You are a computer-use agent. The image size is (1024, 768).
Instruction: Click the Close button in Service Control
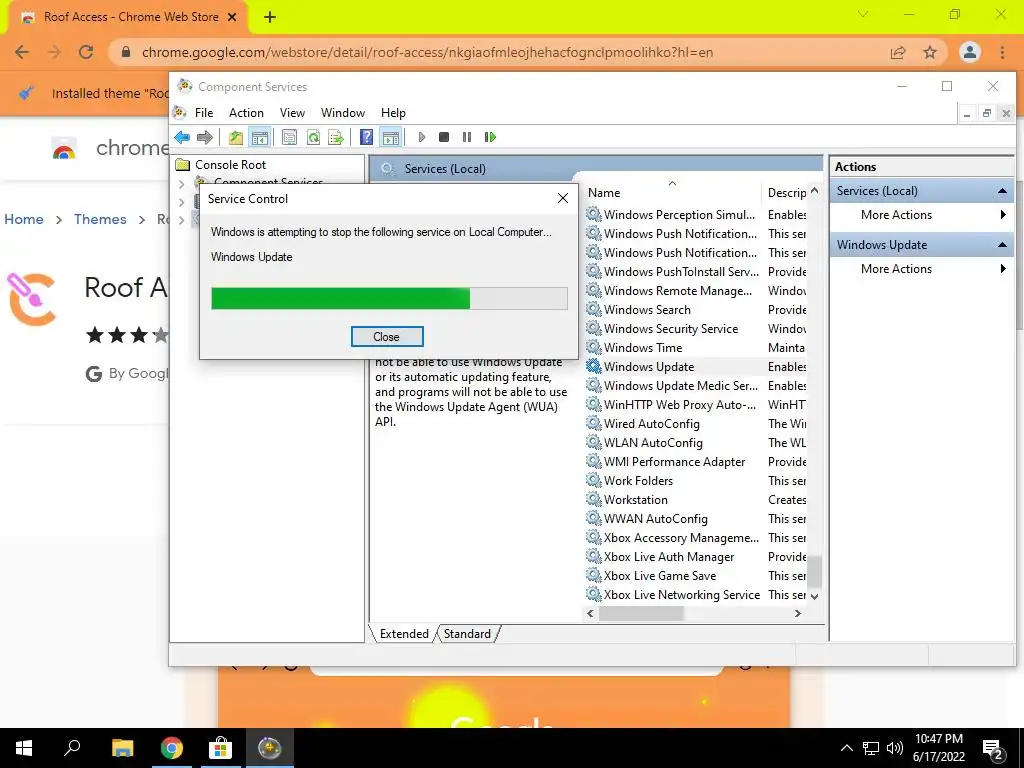(x=387, y=337)
